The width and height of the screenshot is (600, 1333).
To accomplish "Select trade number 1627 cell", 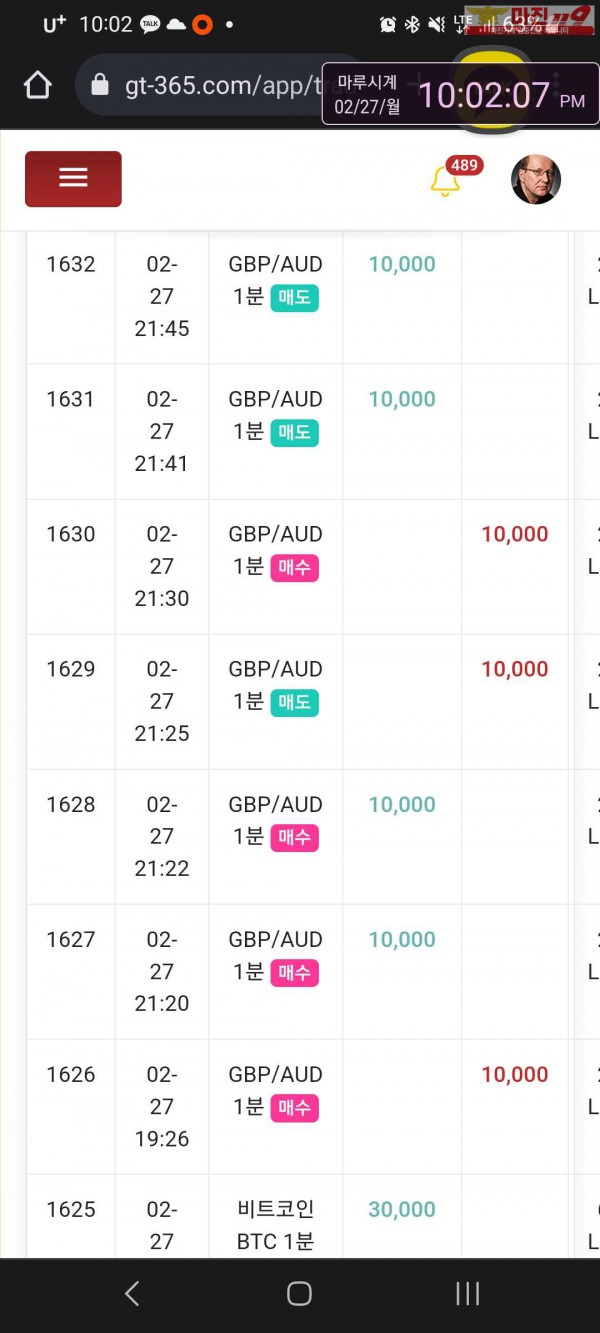I will [71, 972].
